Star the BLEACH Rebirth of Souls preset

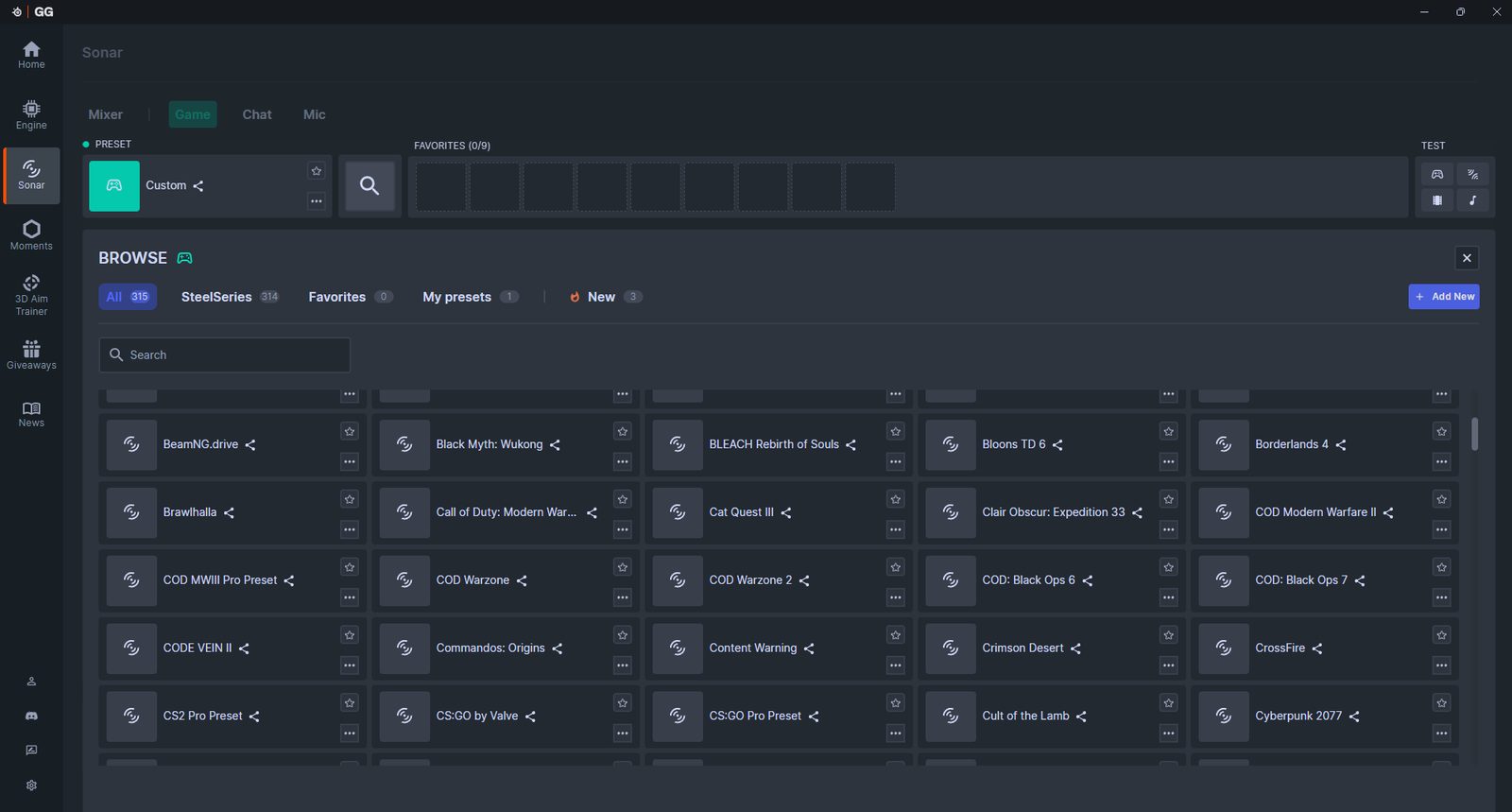tap(895, 431)
